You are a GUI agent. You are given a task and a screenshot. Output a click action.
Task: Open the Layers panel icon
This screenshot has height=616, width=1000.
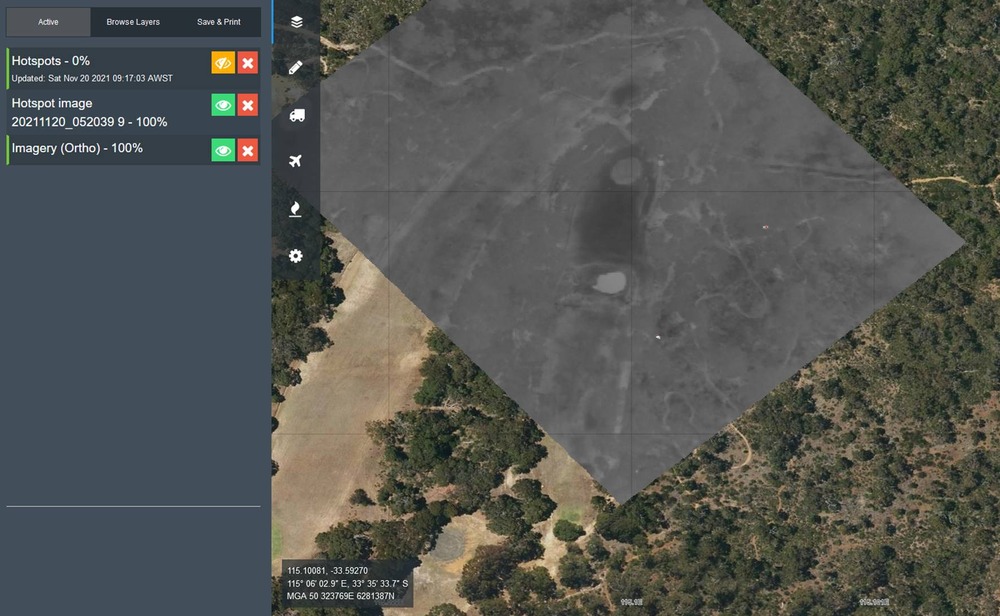click(296, 21)
